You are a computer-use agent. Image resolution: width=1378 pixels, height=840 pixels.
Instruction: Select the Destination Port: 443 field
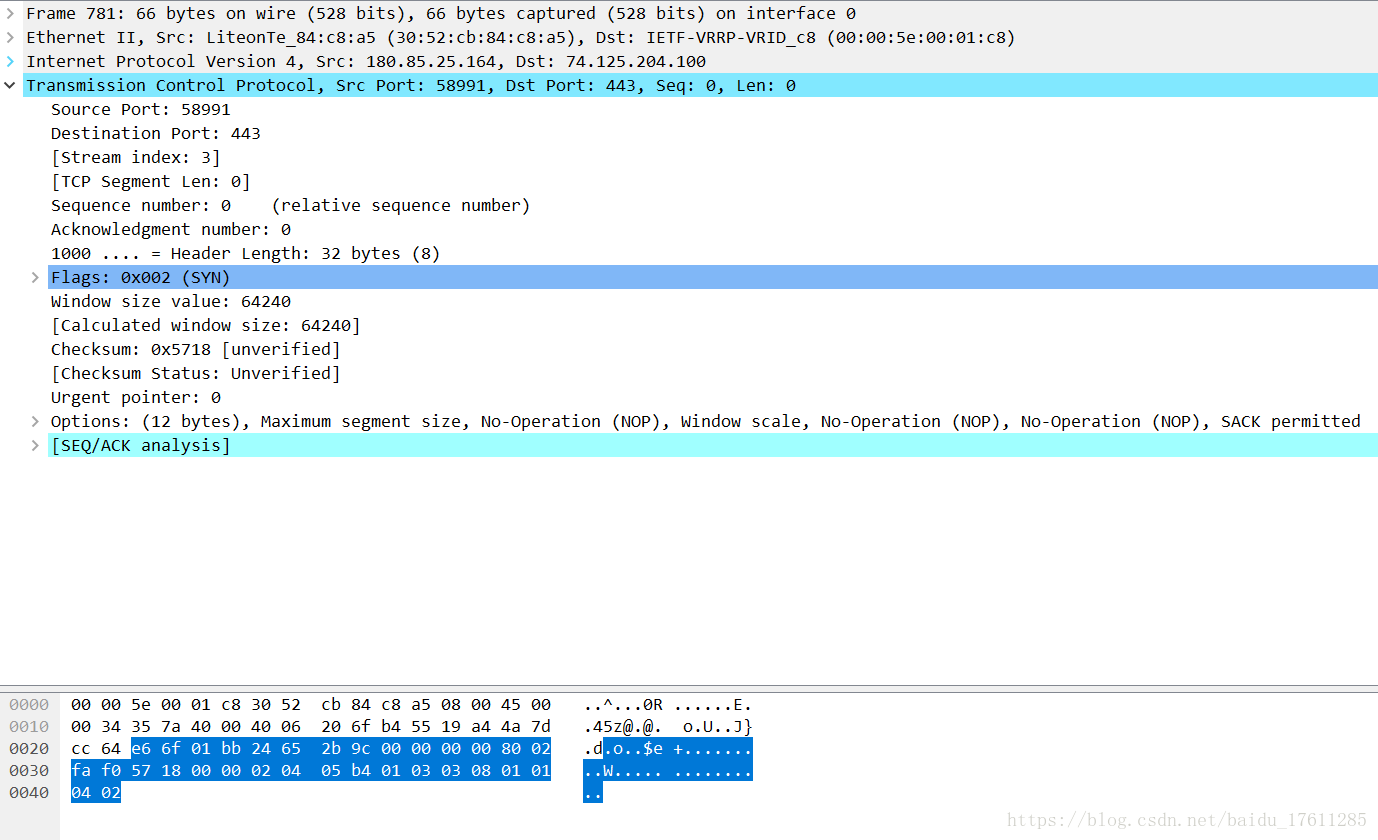[x=155, y=134]
